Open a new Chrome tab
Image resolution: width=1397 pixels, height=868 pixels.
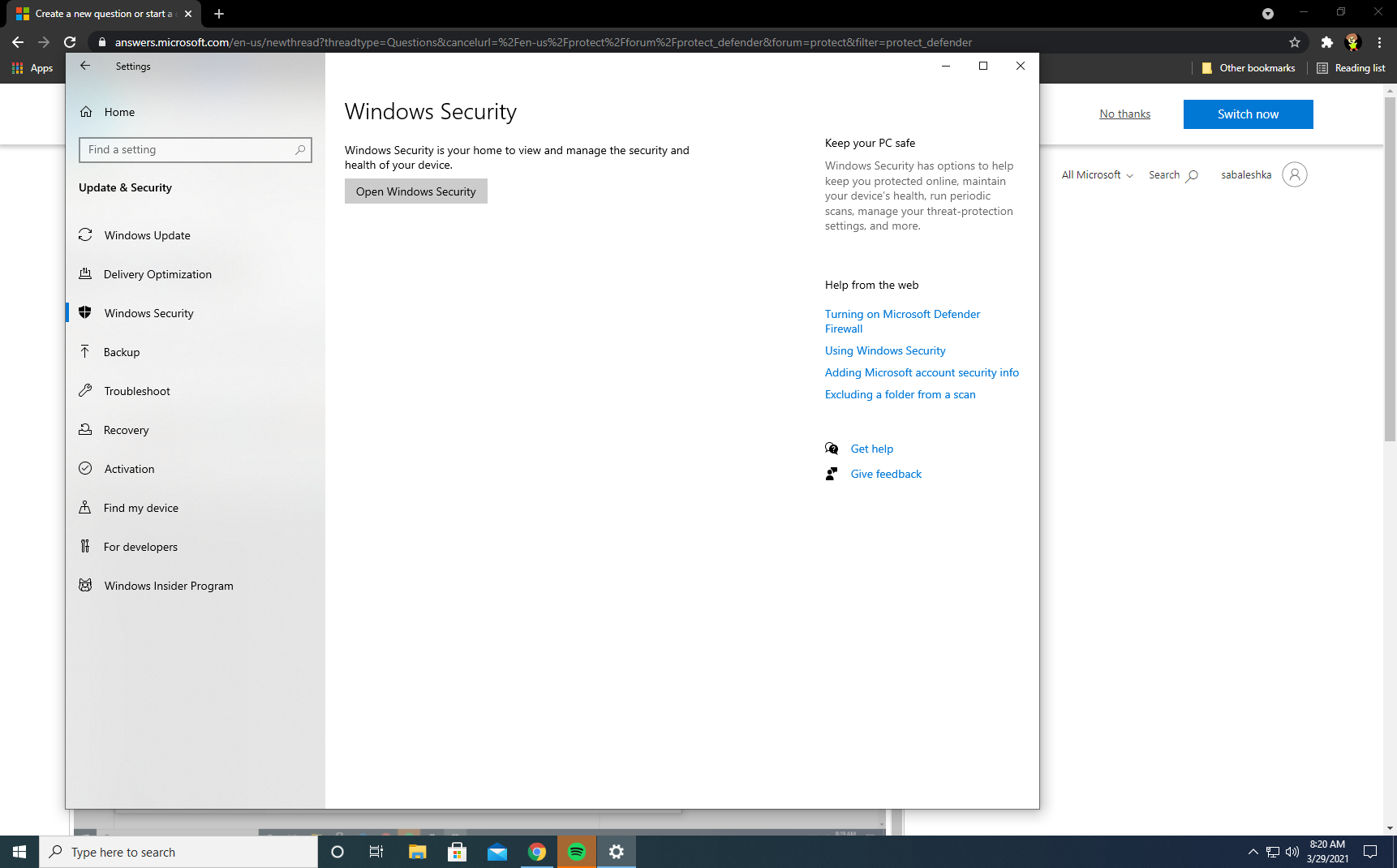(x=219, y=14)
